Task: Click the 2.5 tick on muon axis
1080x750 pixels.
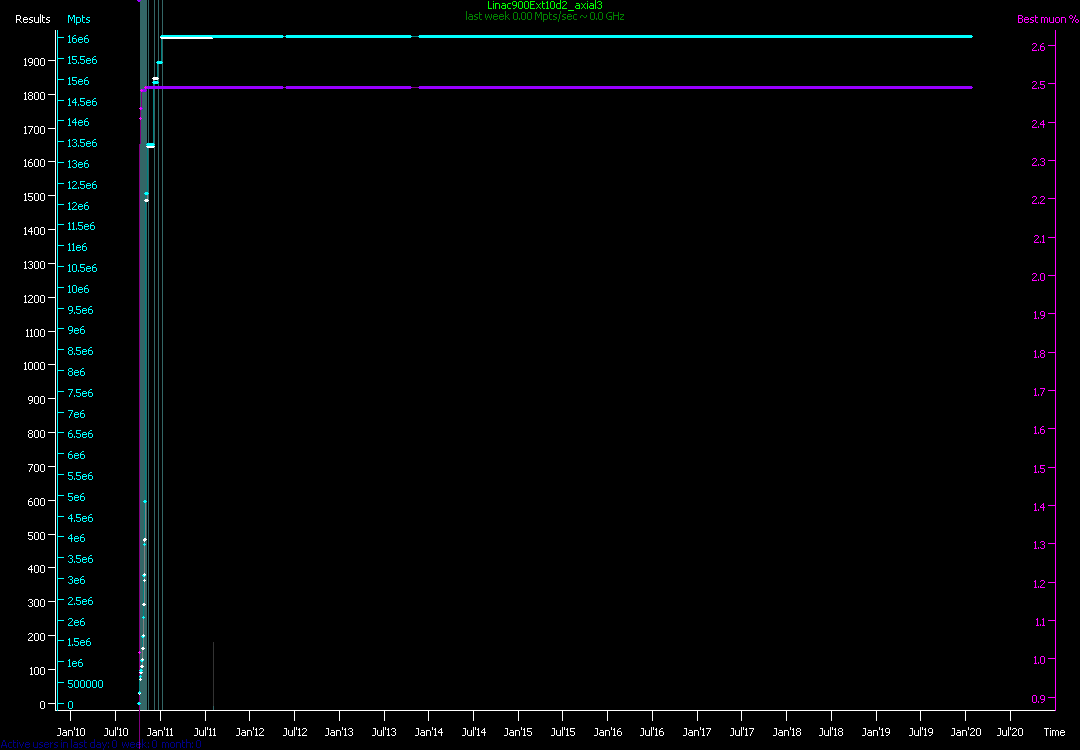Action: click(1038, 85)
